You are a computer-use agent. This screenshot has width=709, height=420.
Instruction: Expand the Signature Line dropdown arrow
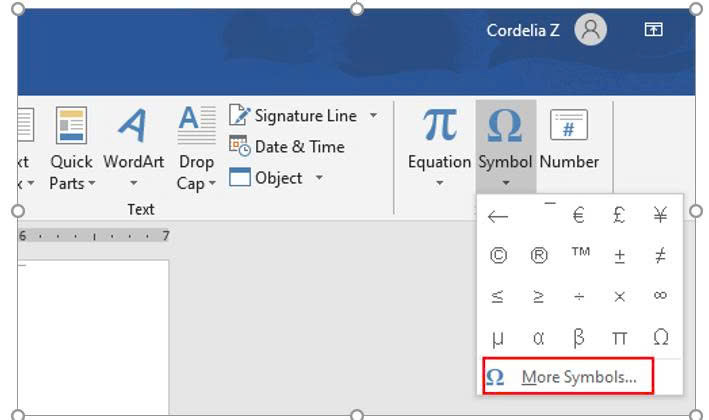click(x=374, y=116)
